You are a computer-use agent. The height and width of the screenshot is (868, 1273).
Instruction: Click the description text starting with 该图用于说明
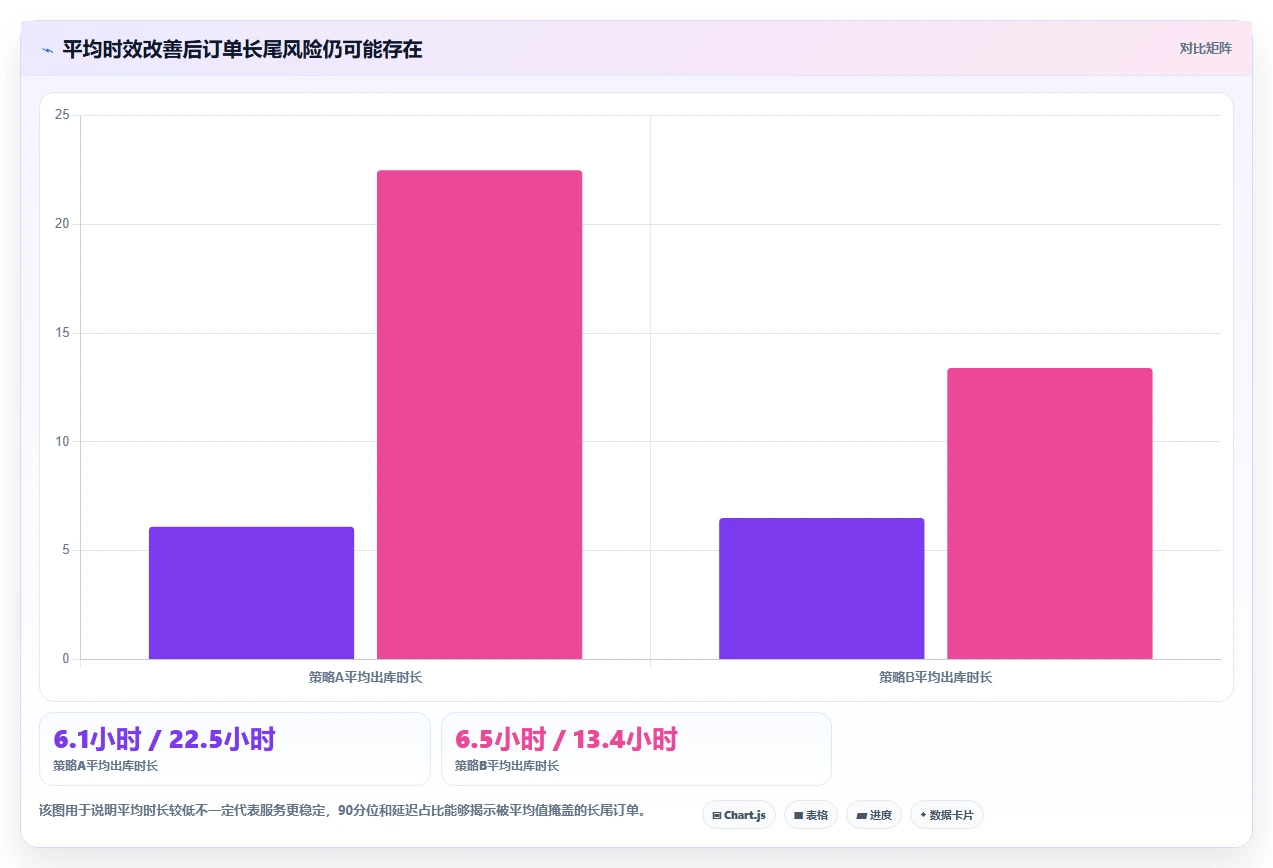(x=342, y=810)
